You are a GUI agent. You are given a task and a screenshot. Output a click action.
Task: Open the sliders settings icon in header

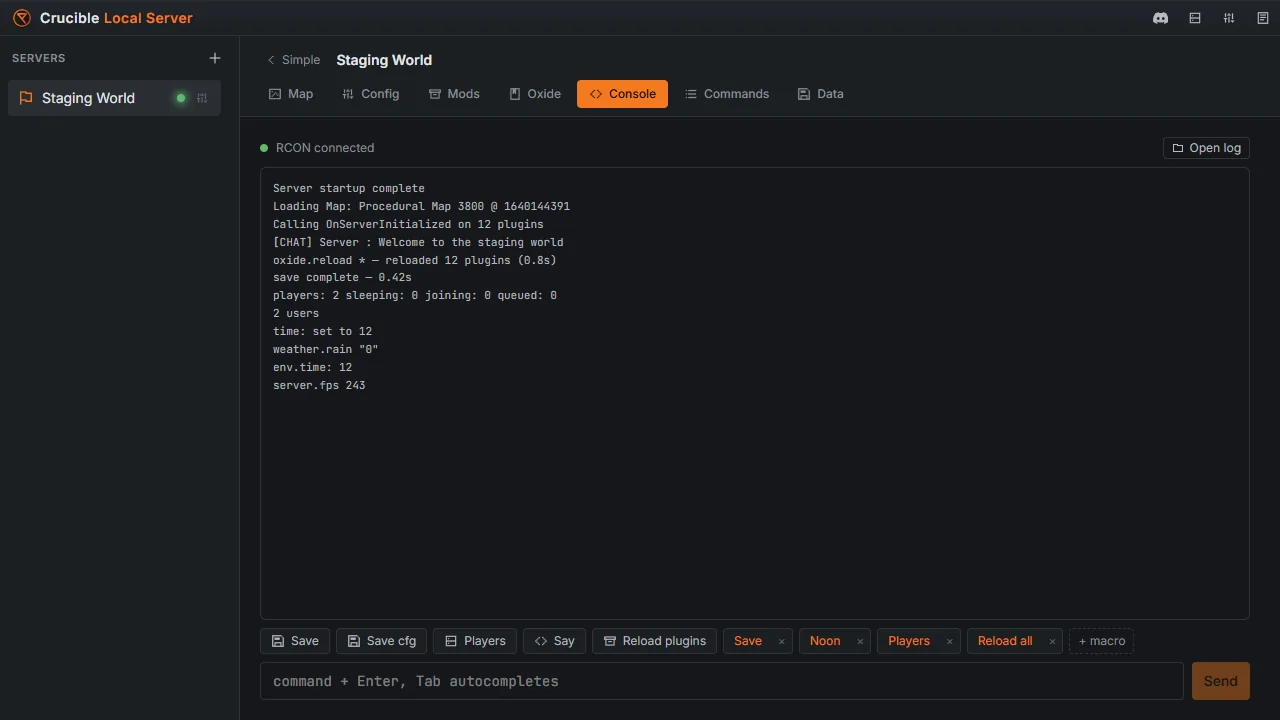pos(1229,18)
